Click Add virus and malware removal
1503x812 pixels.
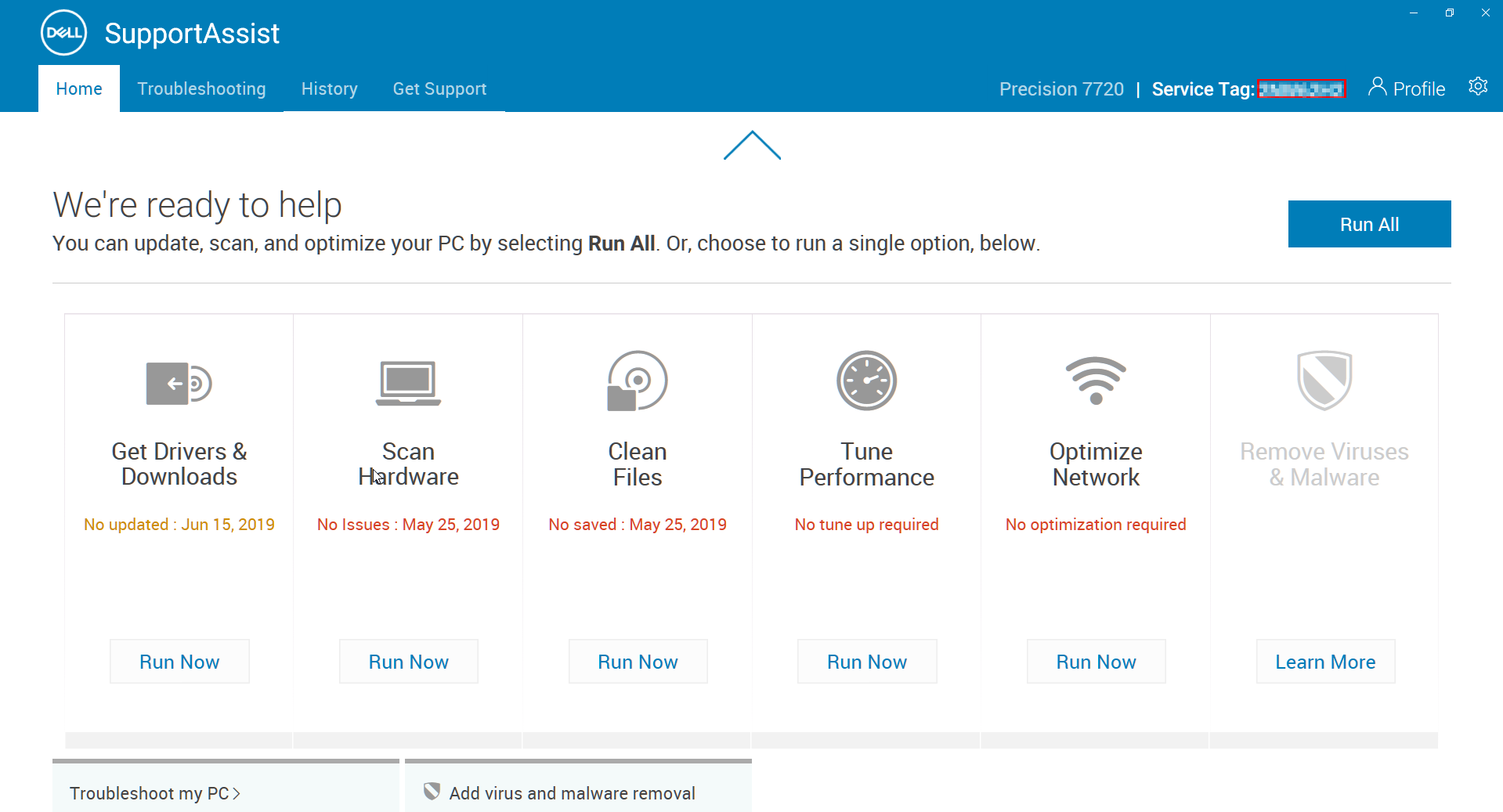pyautogui.click(x=572, y=793)
